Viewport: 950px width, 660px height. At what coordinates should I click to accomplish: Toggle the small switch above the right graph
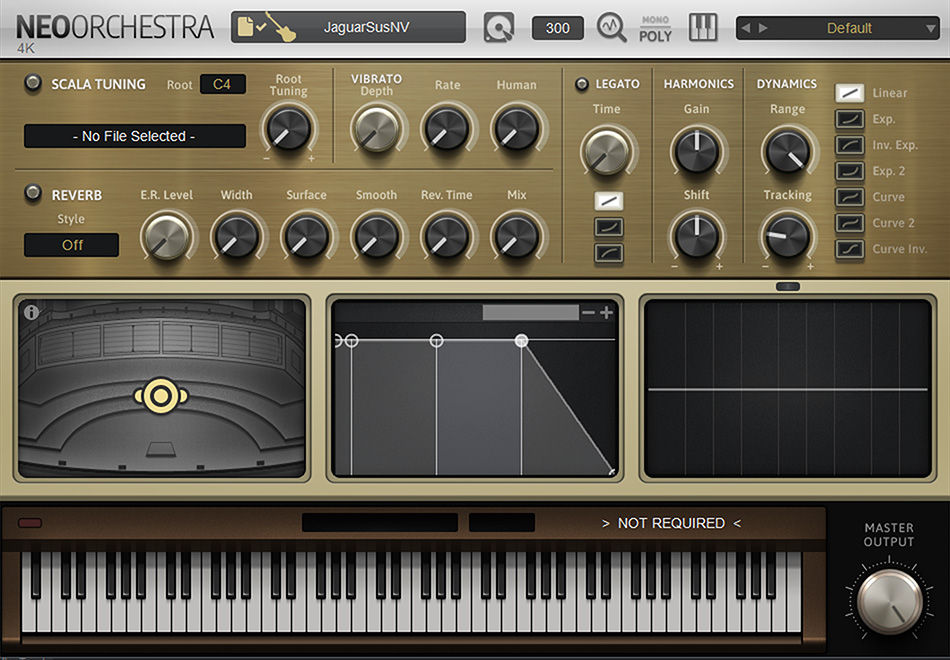788,287
